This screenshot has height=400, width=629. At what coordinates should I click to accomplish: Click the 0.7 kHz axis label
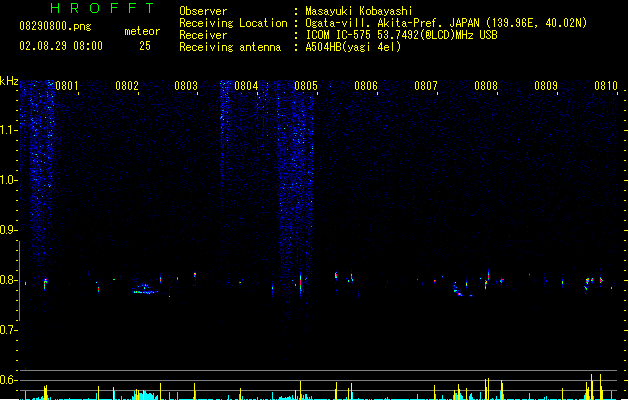click(7, 330)
